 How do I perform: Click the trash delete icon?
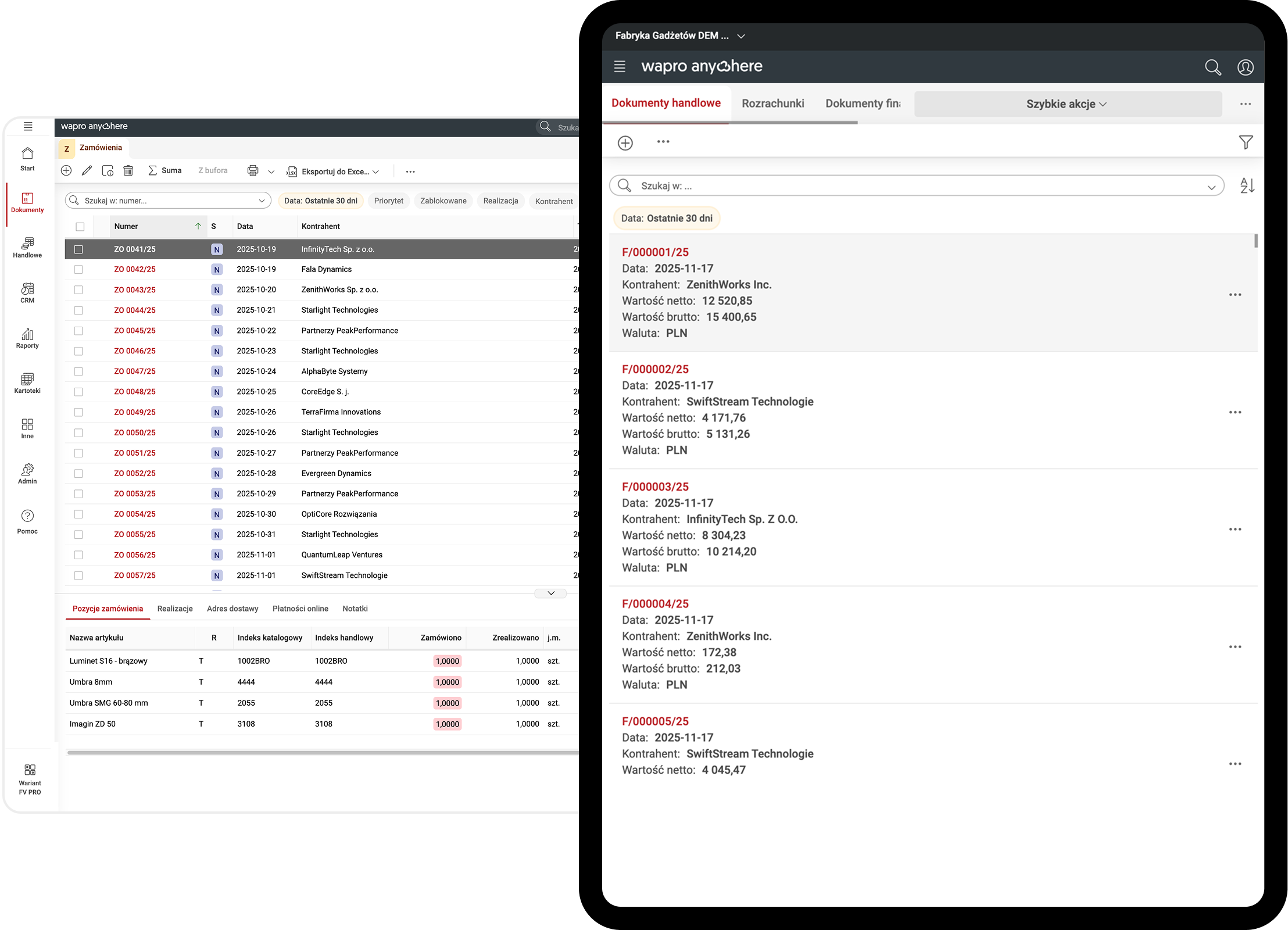pos(128,171)
